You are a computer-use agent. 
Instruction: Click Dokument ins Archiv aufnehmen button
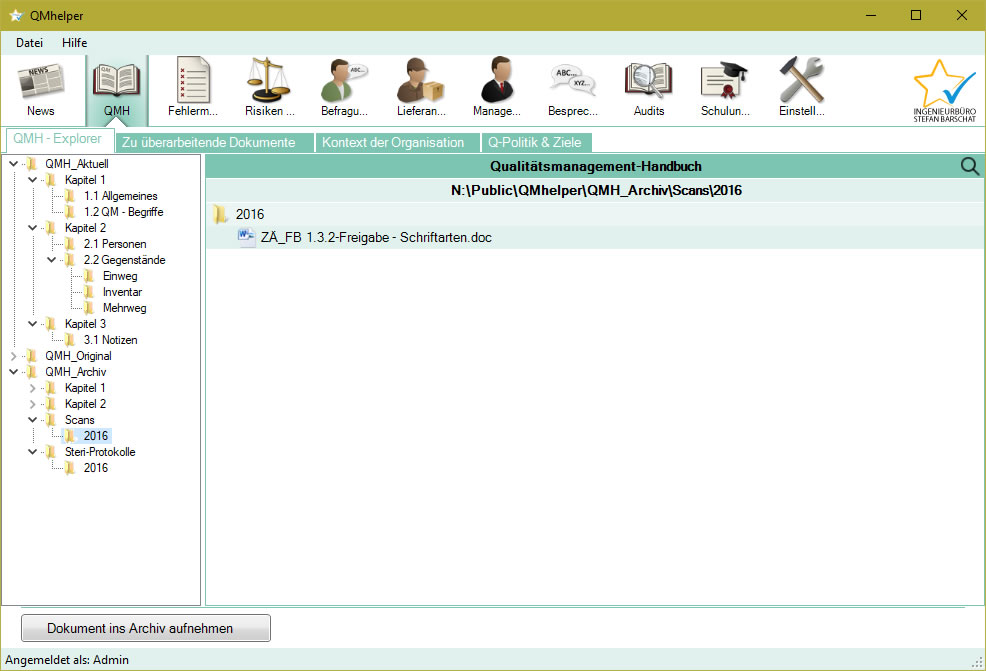[146, 628]
